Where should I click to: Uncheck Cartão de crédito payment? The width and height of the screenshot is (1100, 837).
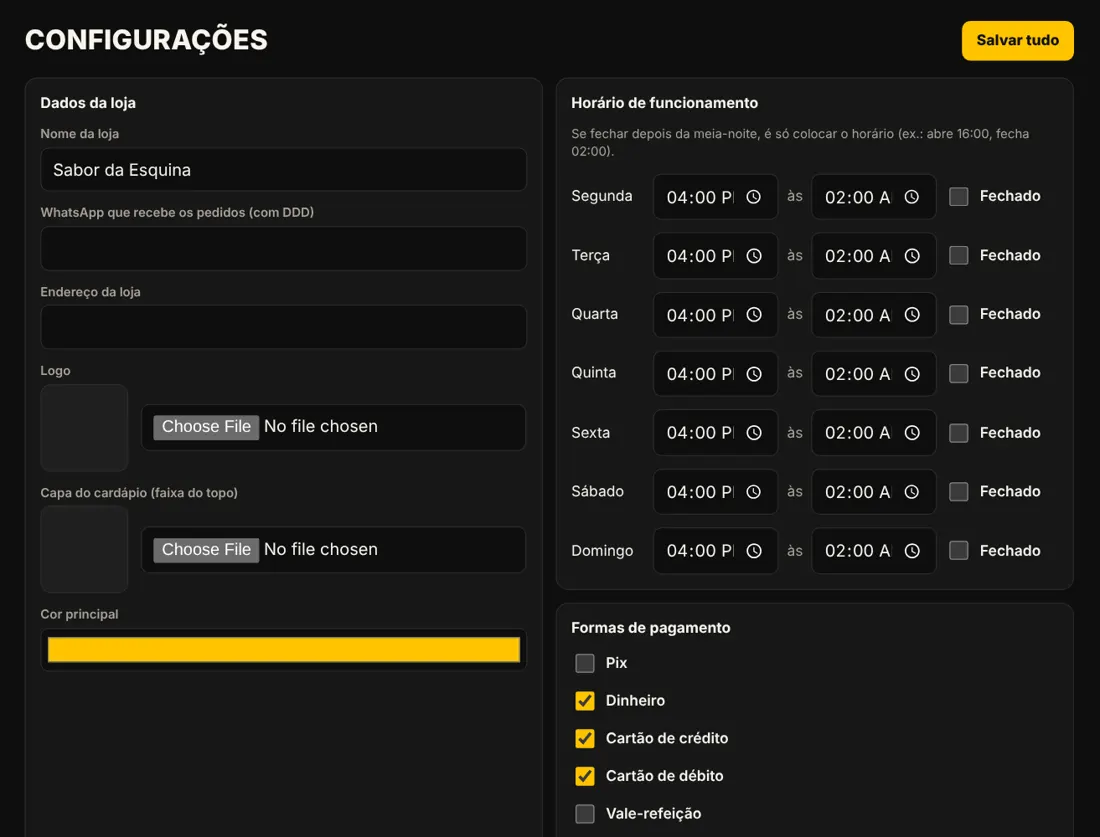coord(584,738)
